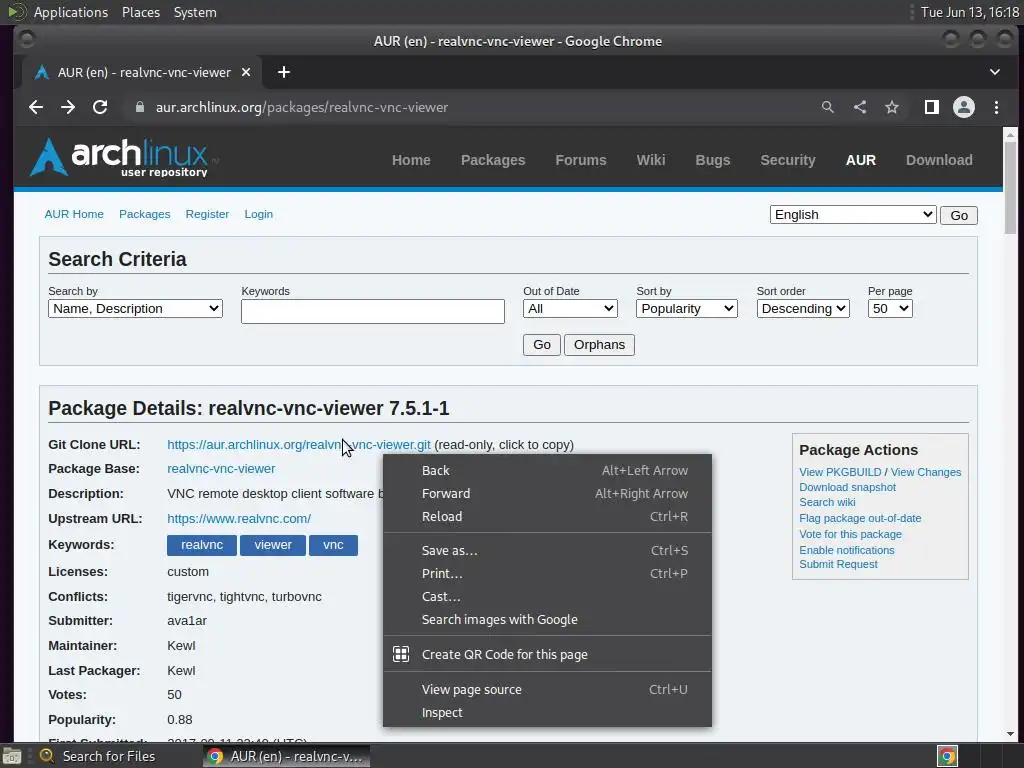Click the browser forward arrow

(68, 107)
